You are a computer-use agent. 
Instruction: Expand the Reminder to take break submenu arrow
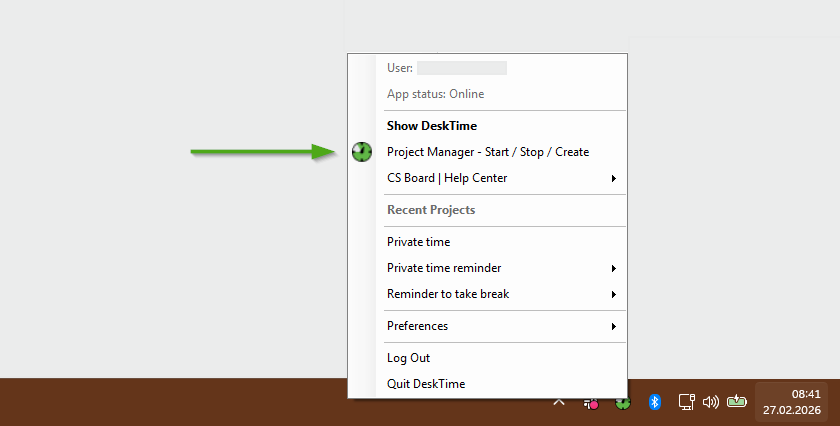[x=613, y=294]
